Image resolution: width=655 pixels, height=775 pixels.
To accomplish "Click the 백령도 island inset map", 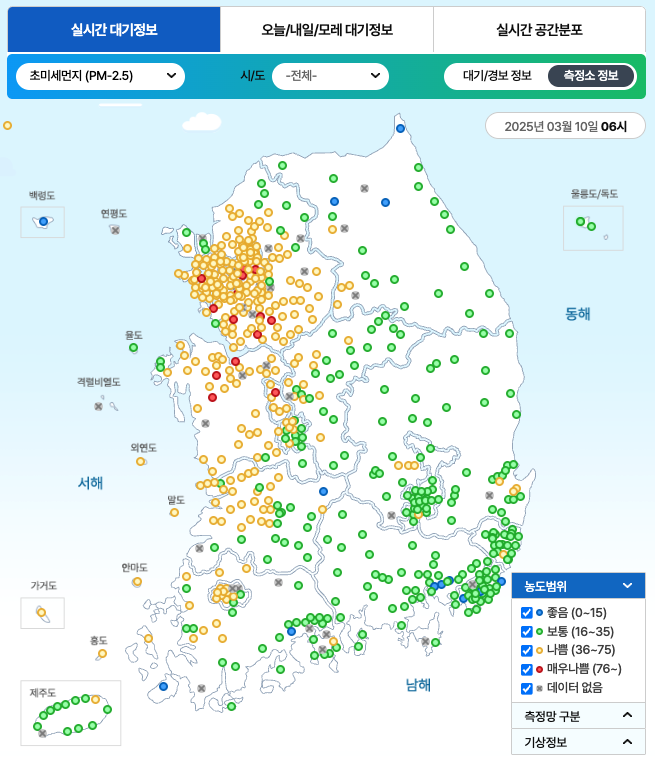I will (x=43, y=222).
